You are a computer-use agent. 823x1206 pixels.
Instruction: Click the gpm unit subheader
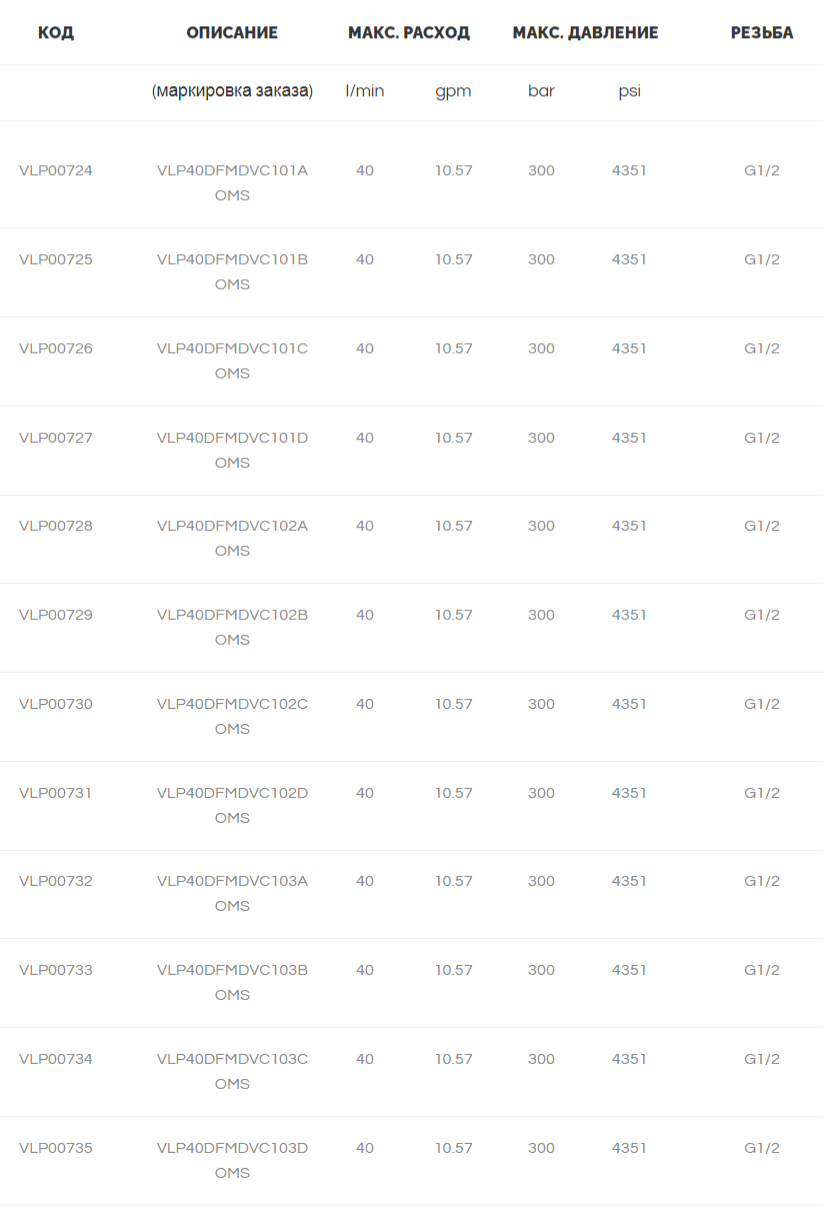[x=453, y=91]
